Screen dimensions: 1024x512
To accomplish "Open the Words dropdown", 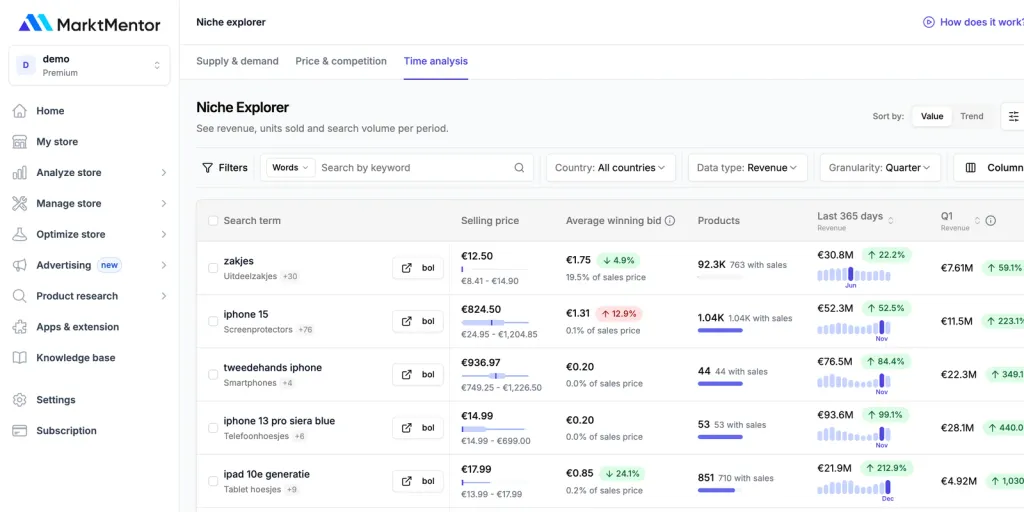I will (x=291, y=168).
